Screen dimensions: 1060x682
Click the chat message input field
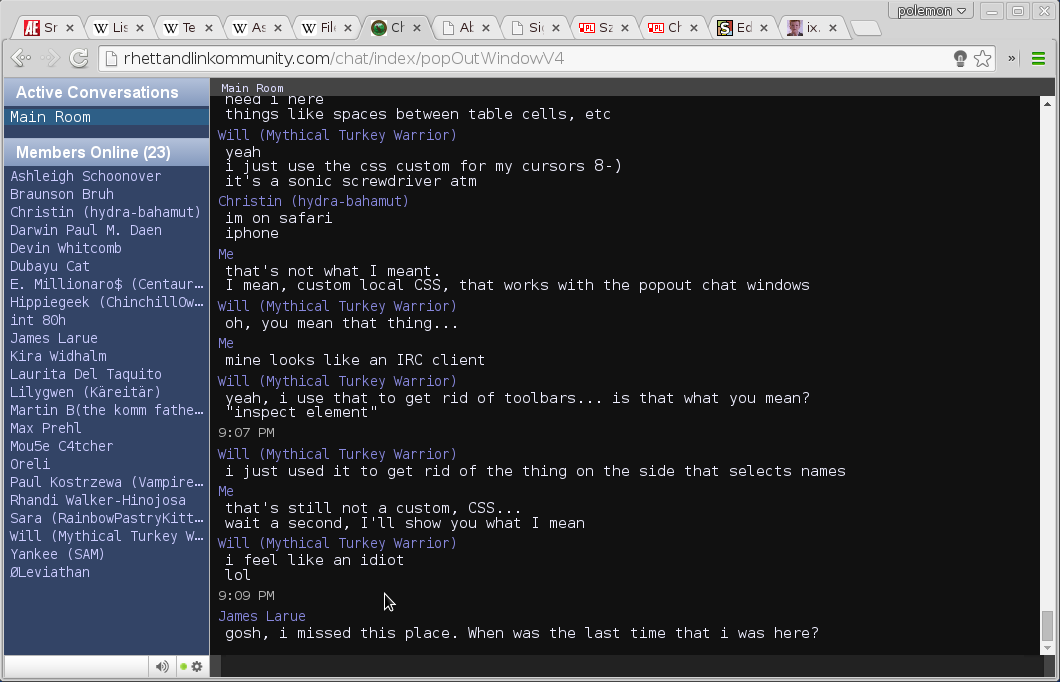pos(632,666)
